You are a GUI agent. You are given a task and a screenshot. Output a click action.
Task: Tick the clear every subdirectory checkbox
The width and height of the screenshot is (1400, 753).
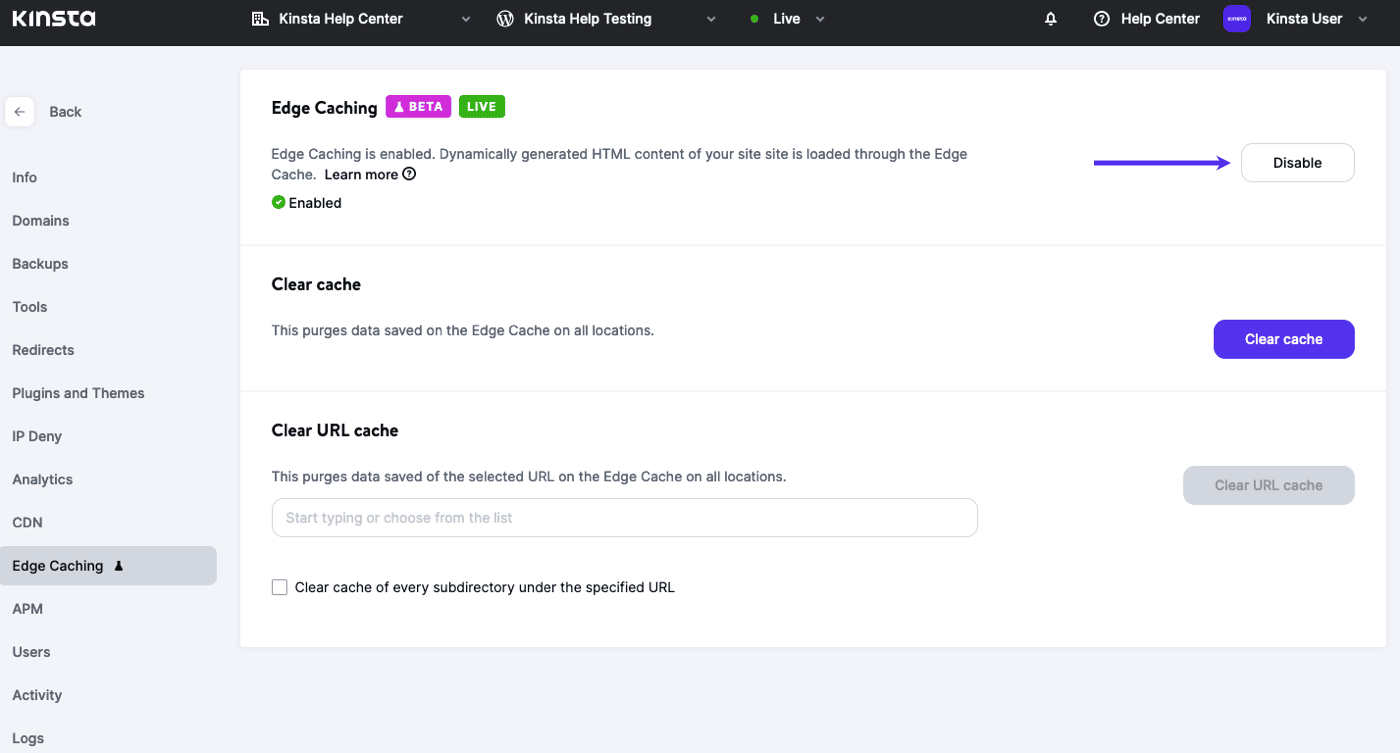click(x=280, y=587)
